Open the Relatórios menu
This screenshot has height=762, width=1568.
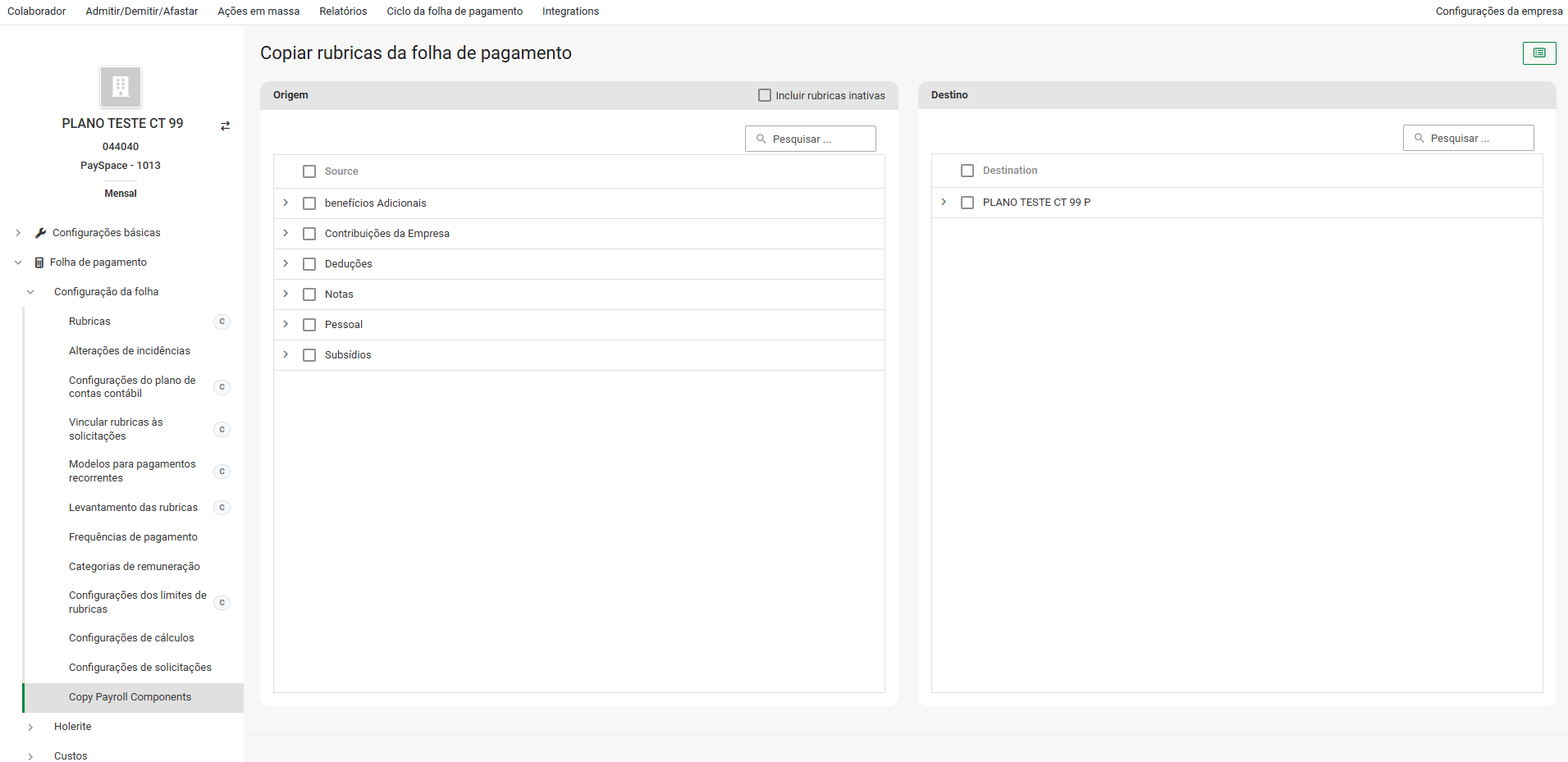(343, 11)
